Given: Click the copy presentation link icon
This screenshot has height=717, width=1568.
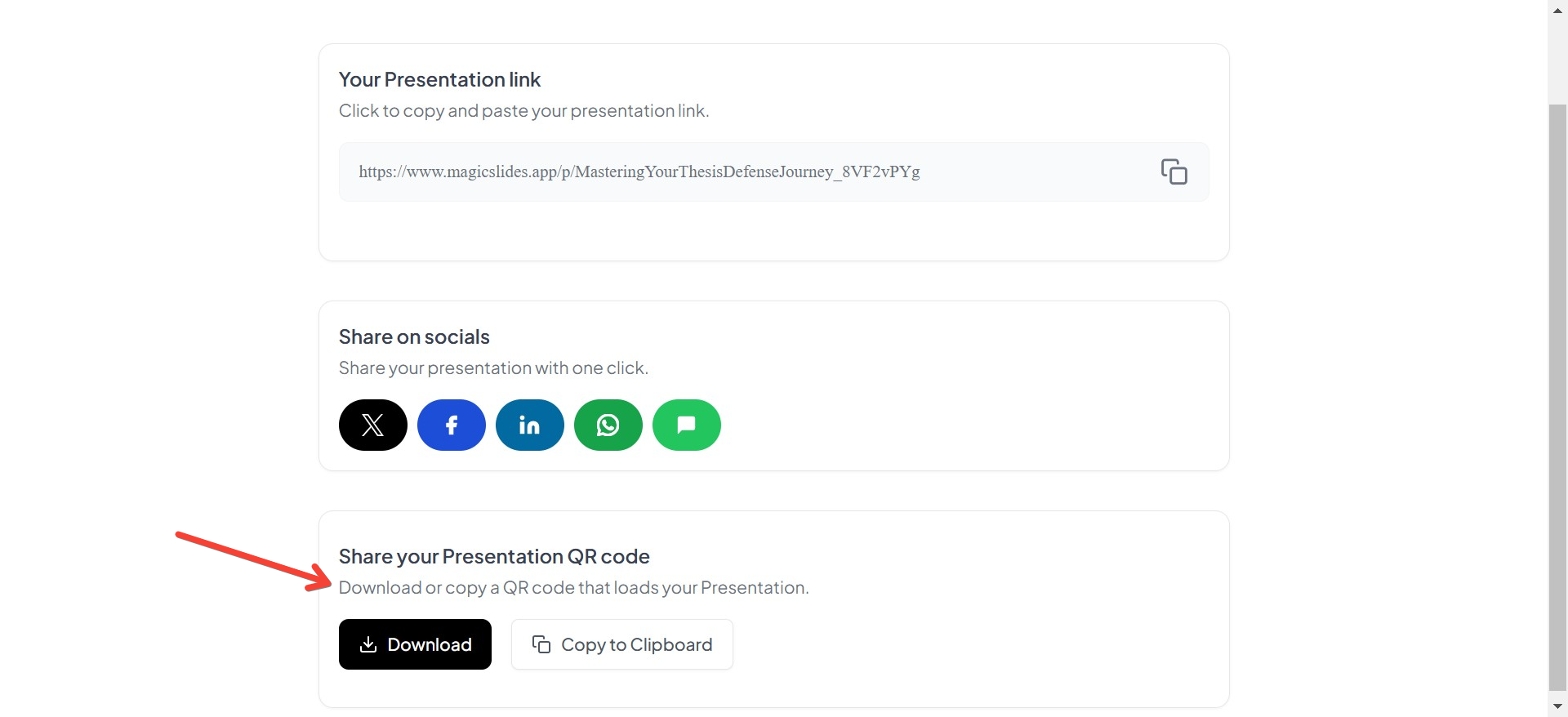Looking at the screenshot, I should (x=1174, y=171).
